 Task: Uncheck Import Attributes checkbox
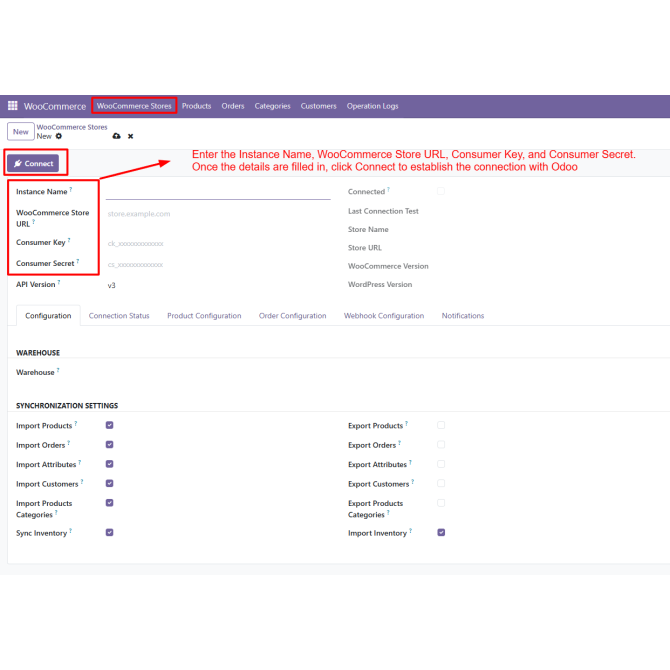point(109,464)
